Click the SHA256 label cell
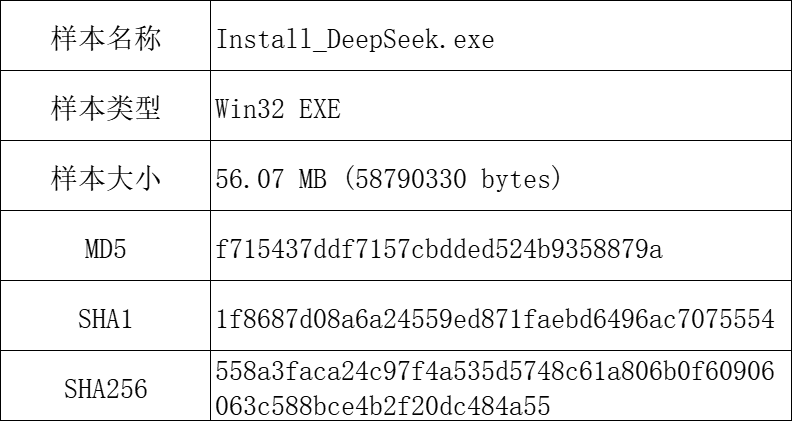Image resolution: width=792 pixels, height=421 pixels. [x=105, y=388]
